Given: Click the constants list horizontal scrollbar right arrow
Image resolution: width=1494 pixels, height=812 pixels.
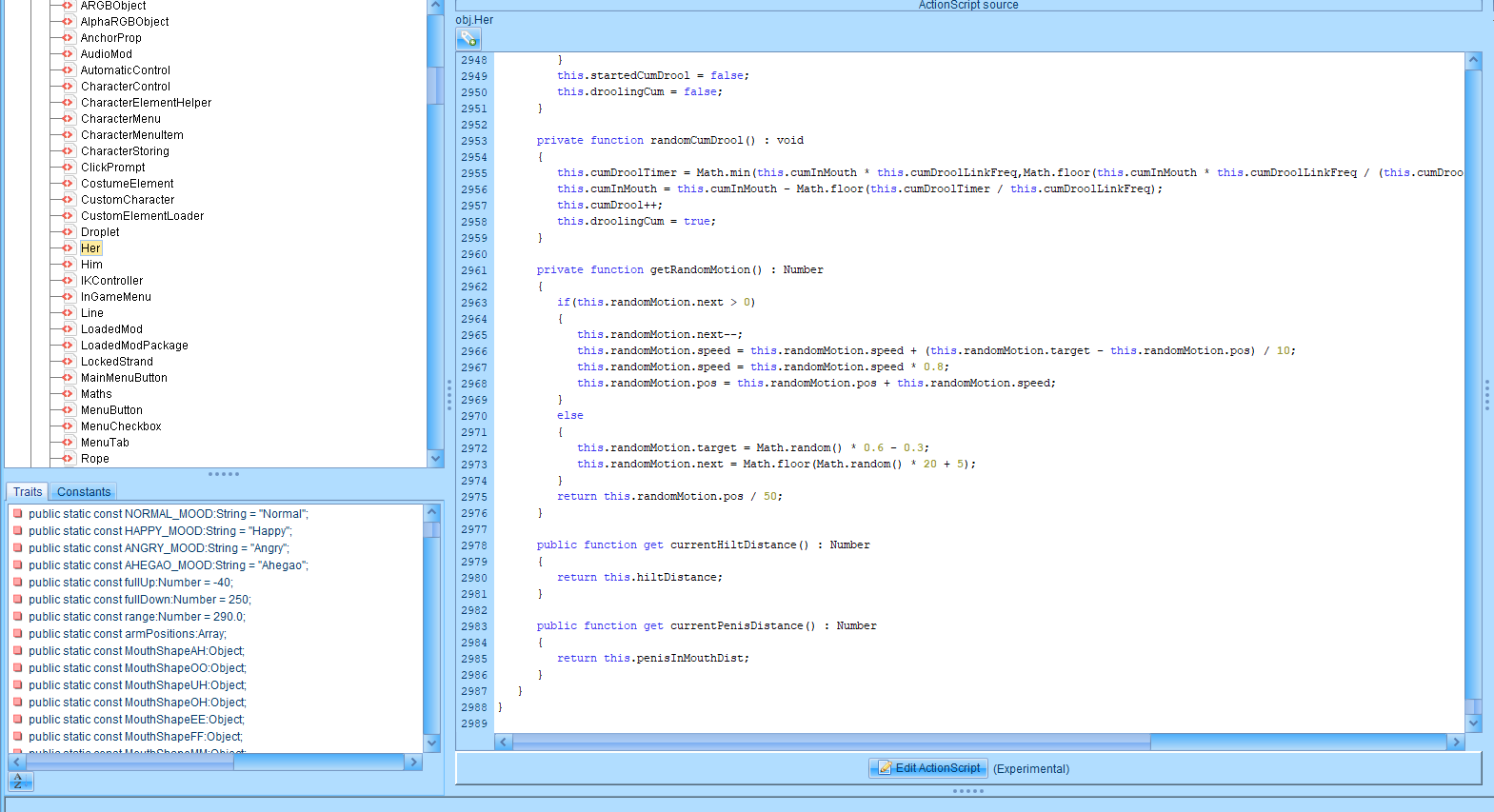Looking at the screenshot, I should tap(413, 762).
